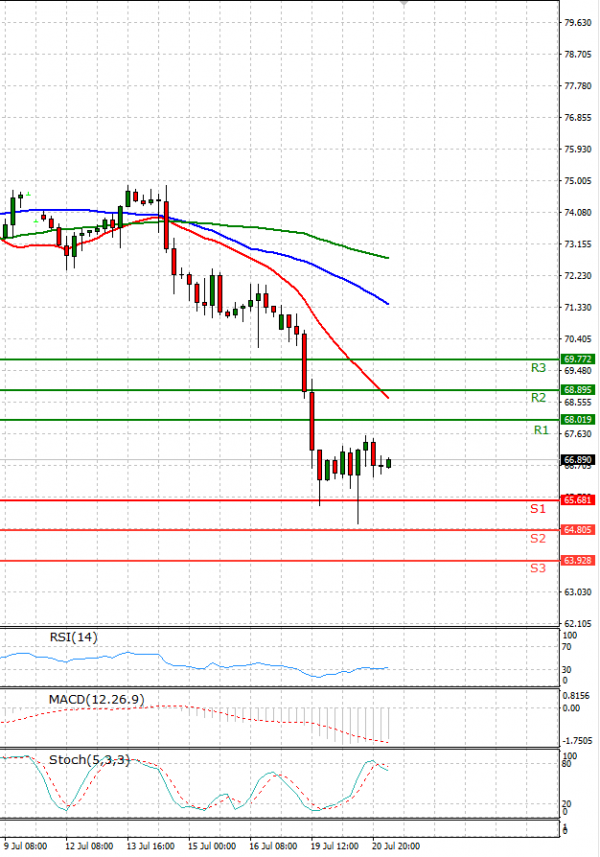The height and width of the screenshot is (857, 600).
Task: Click the MACD(12.26.9) indicator label
Action: pyautogui.click(x=96, y=700)
